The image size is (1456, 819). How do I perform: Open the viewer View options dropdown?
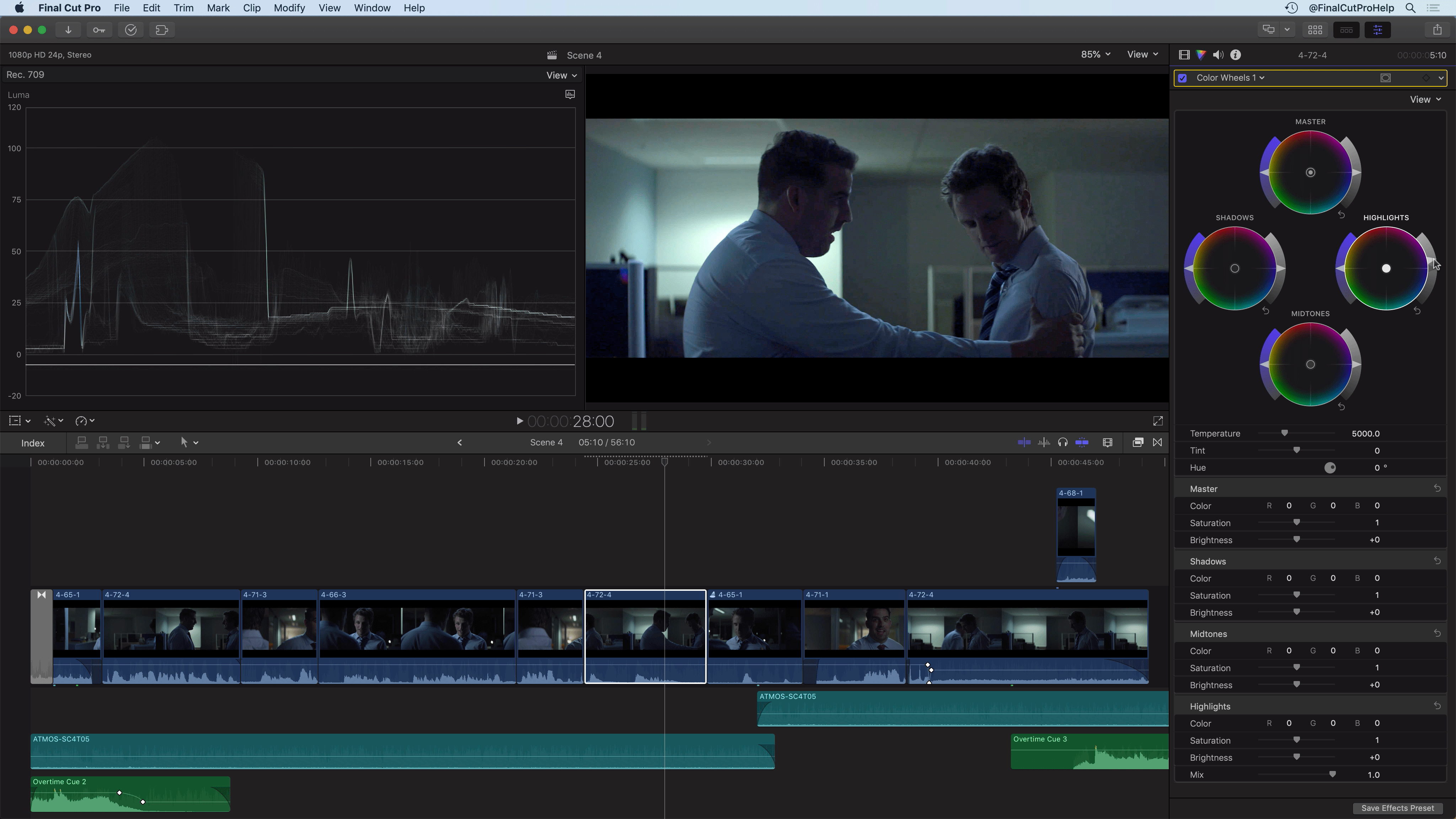[x=1142, y=54]
